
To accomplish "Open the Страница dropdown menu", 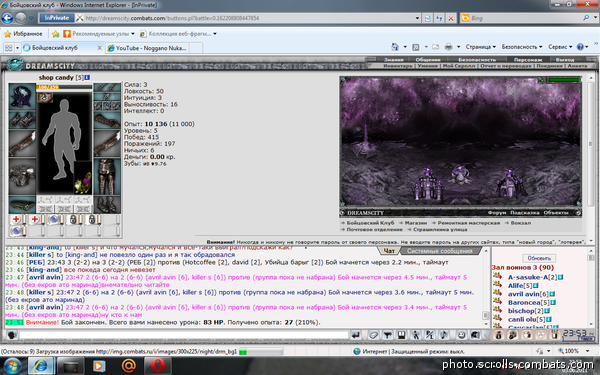I will click(481, 47).
